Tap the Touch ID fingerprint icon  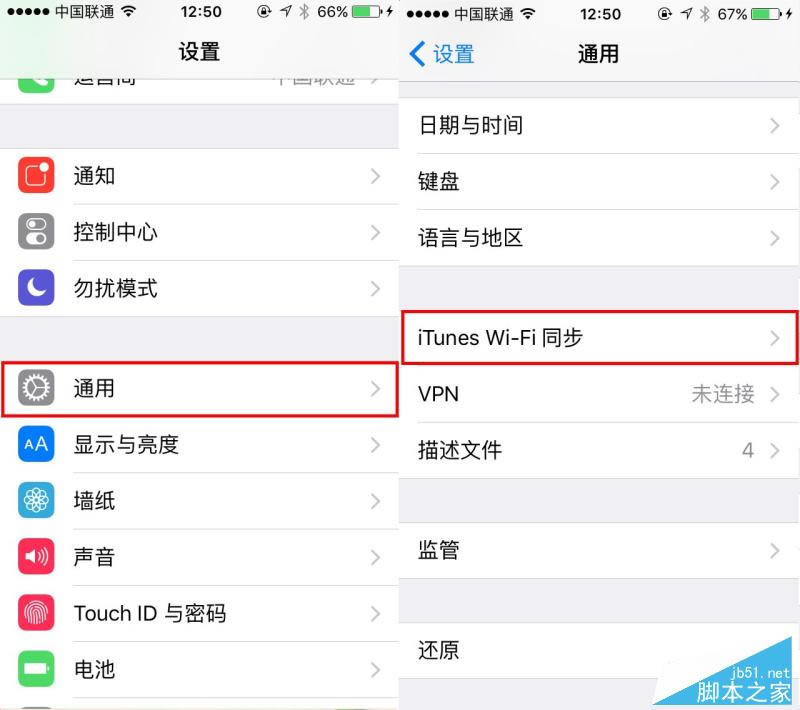click(36, 613)
